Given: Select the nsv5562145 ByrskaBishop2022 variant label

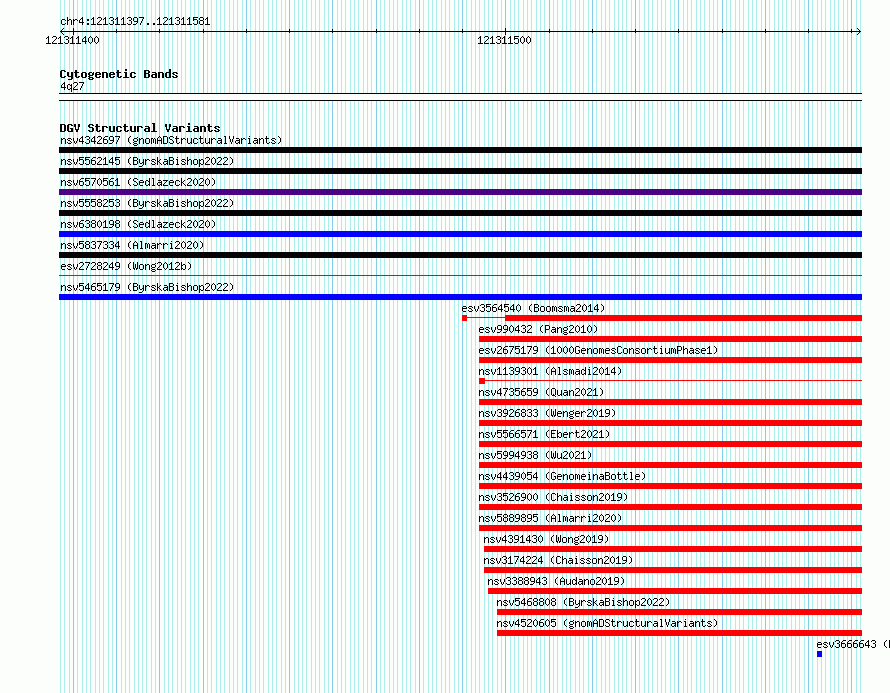Looking at the screenshot, I should [x=147, y=161].
